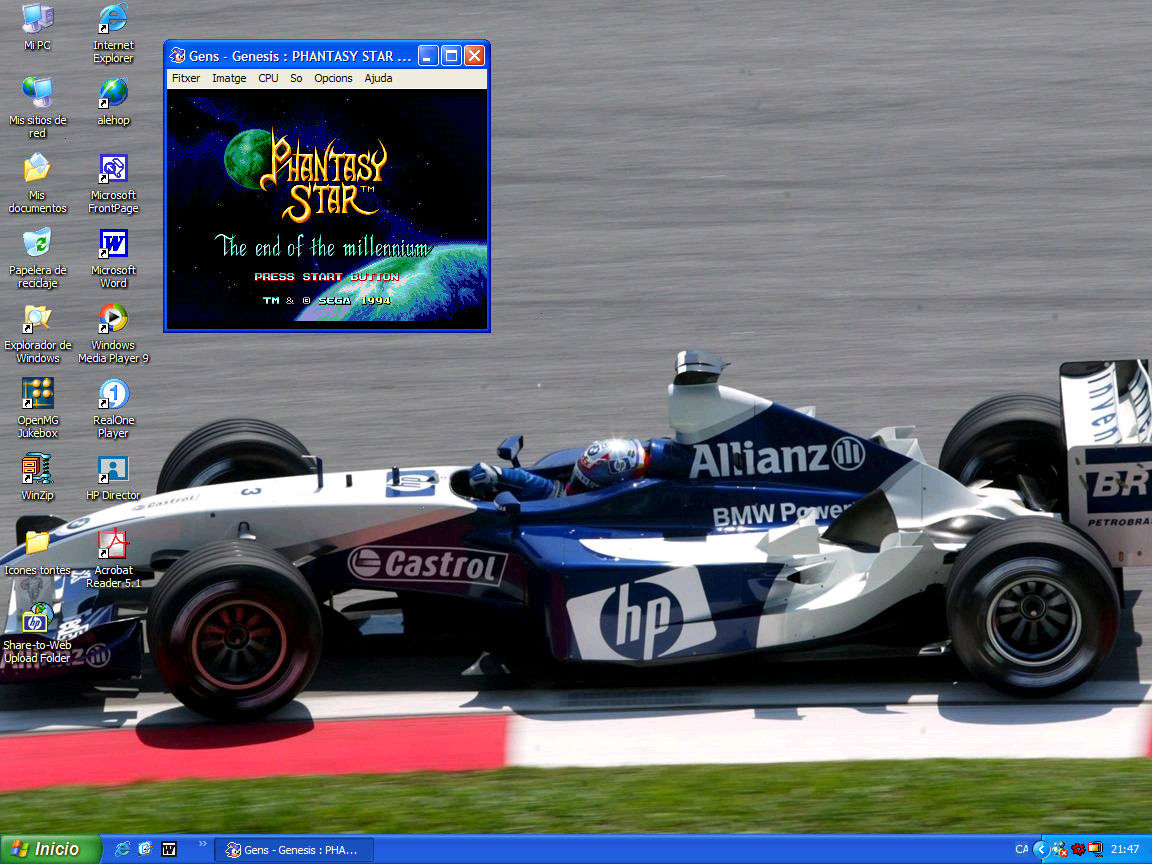
Task: Select the Icones tontes folder
Action: coord(37,552)
